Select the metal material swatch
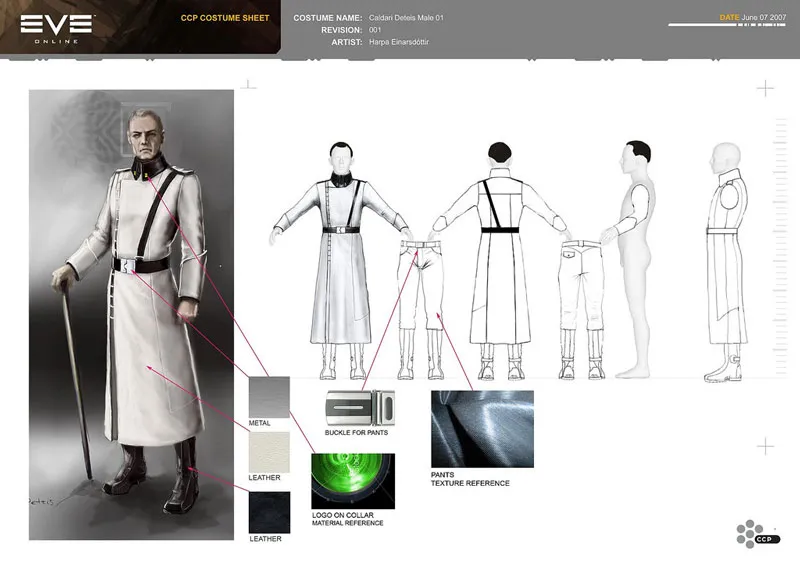 tap(269, 397)
